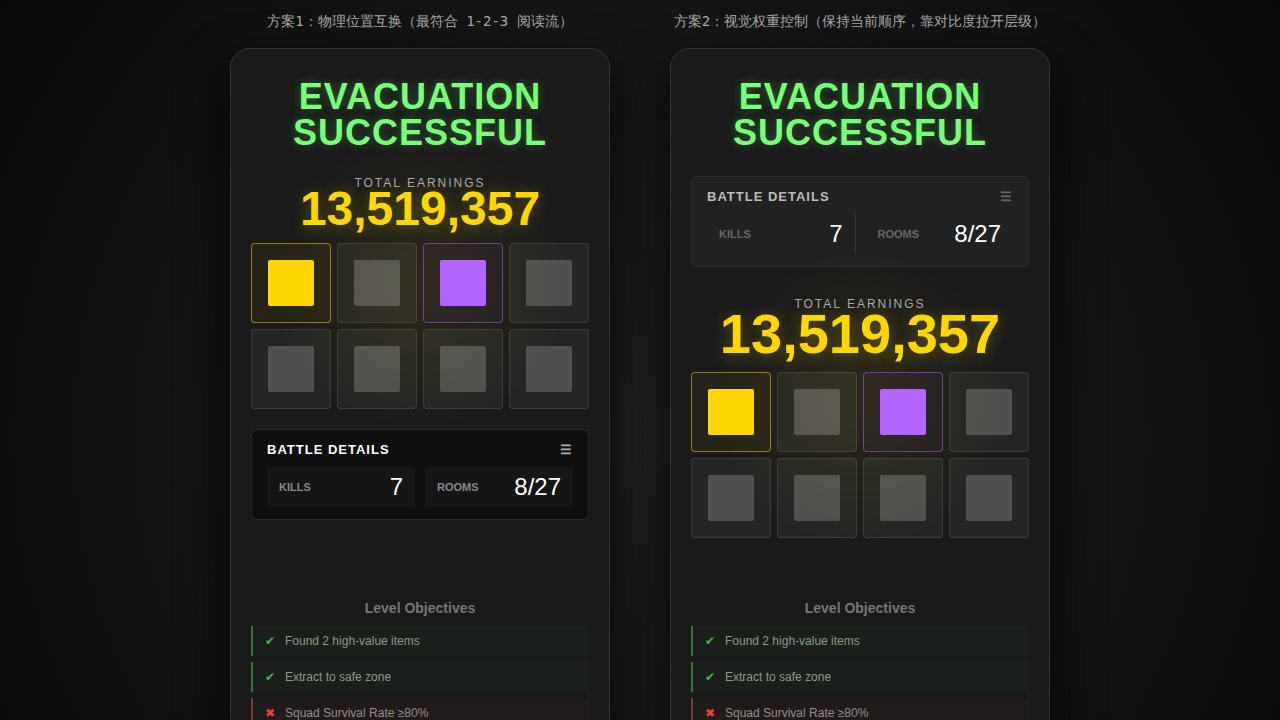Select the gray slot directly below the purple item in 方案1 card
The height and width of the screenshot is (720, 1280).
[x=463, y=369]
